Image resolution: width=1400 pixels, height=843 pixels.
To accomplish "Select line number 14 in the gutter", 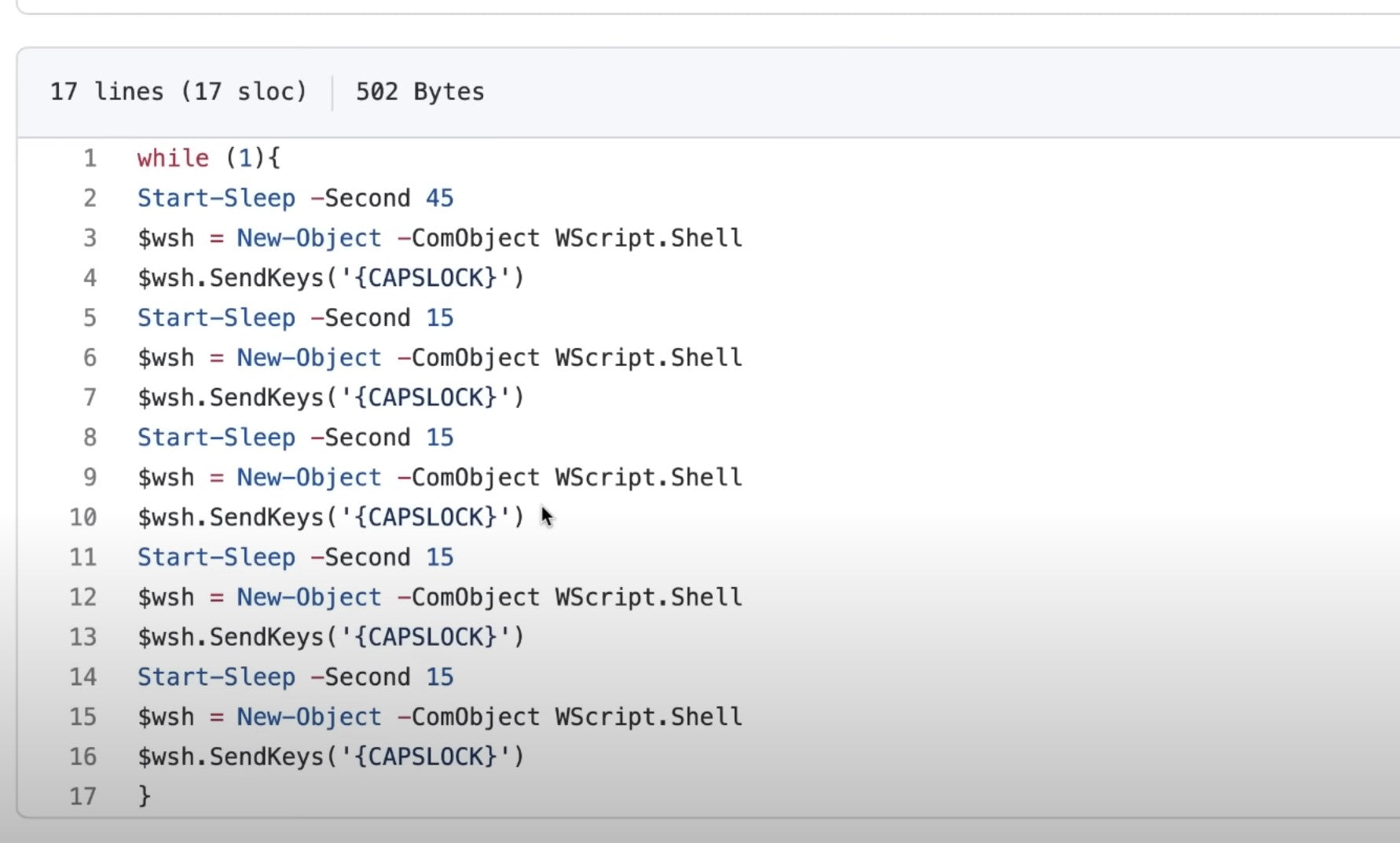I will click(83, 677).
